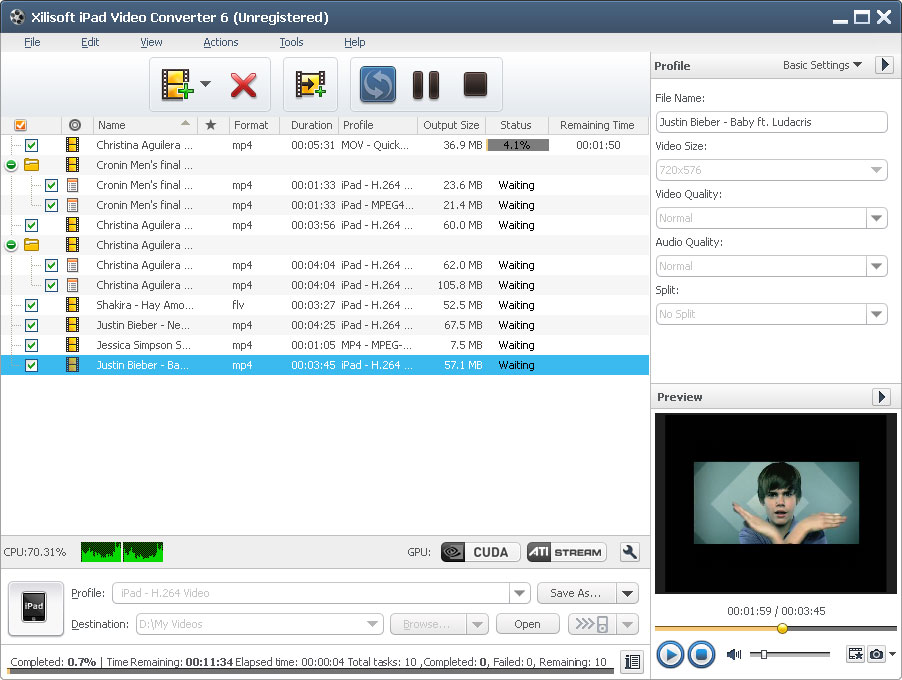Open the Tools menu
Viewport: 902px width, 680px height.
point(291,42)
